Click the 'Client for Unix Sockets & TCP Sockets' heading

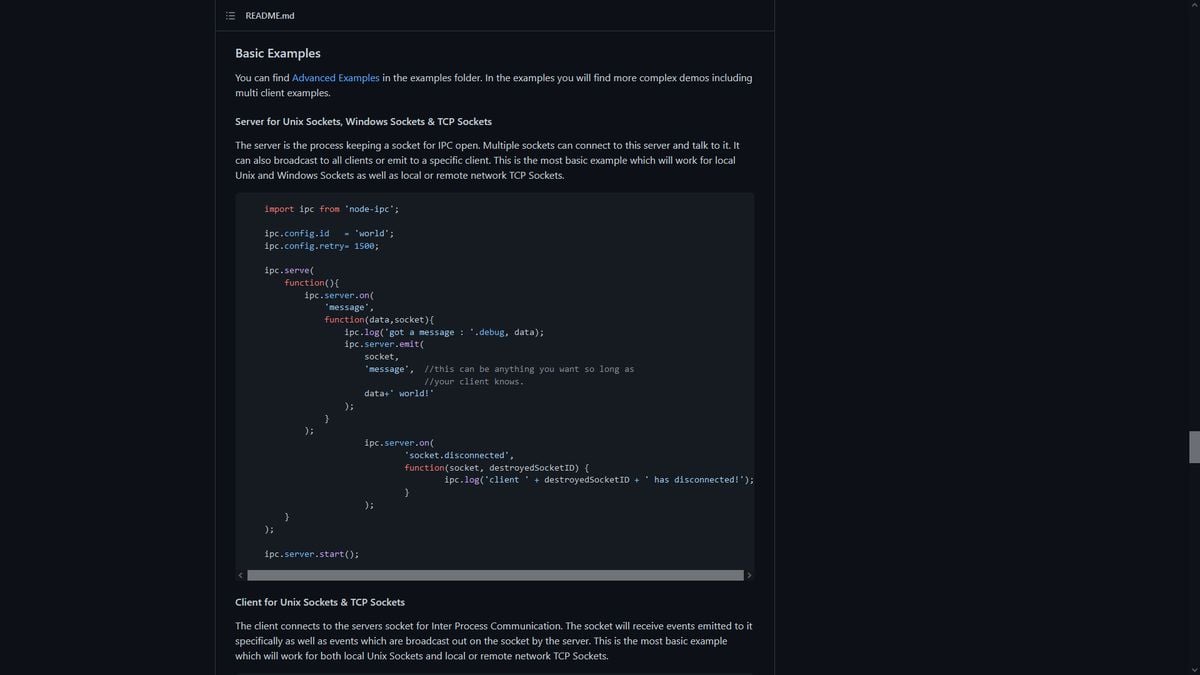click(319, 601)
